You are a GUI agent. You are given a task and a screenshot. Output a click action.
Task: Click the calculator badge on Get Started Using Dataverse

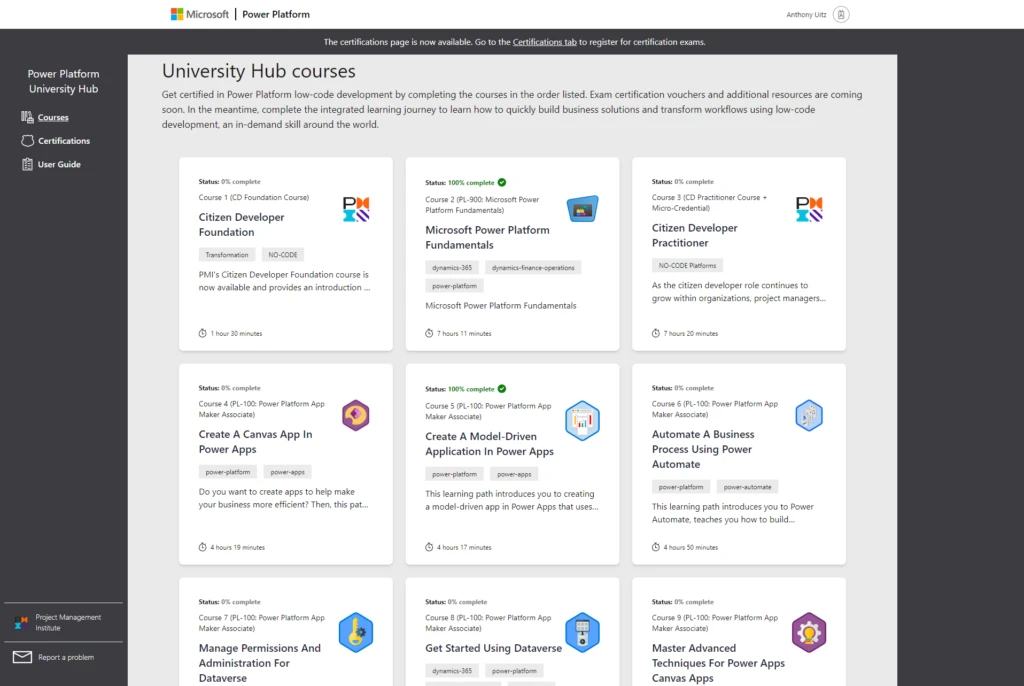pyautogui.click(x=582, y=631)
